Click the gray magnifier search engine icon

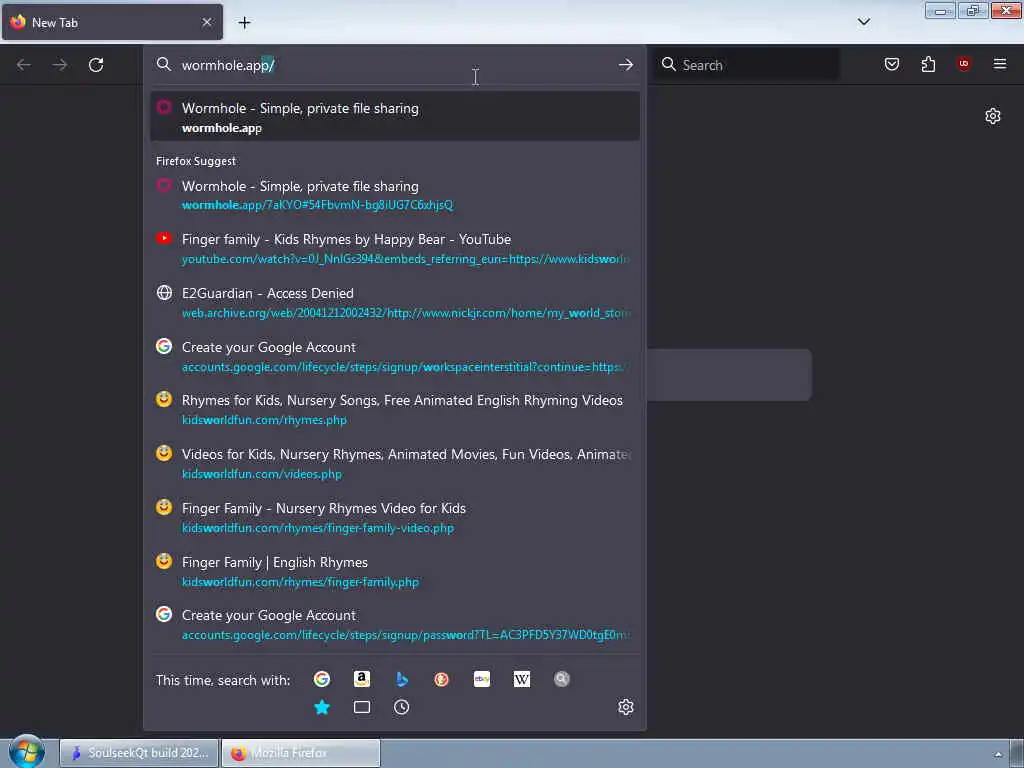coord(562,679)
